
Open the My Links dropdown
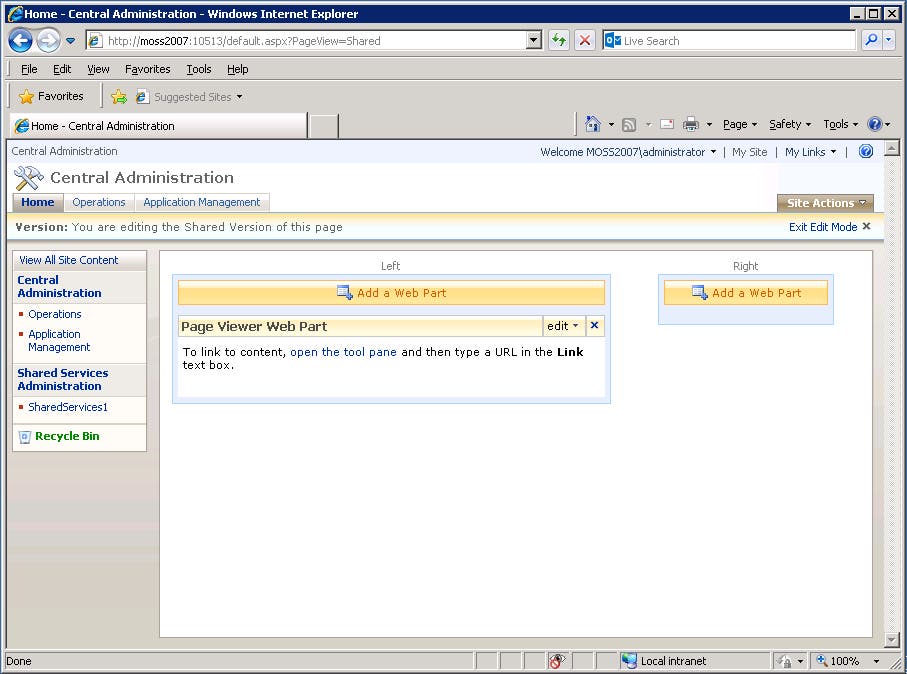(810, 151)
